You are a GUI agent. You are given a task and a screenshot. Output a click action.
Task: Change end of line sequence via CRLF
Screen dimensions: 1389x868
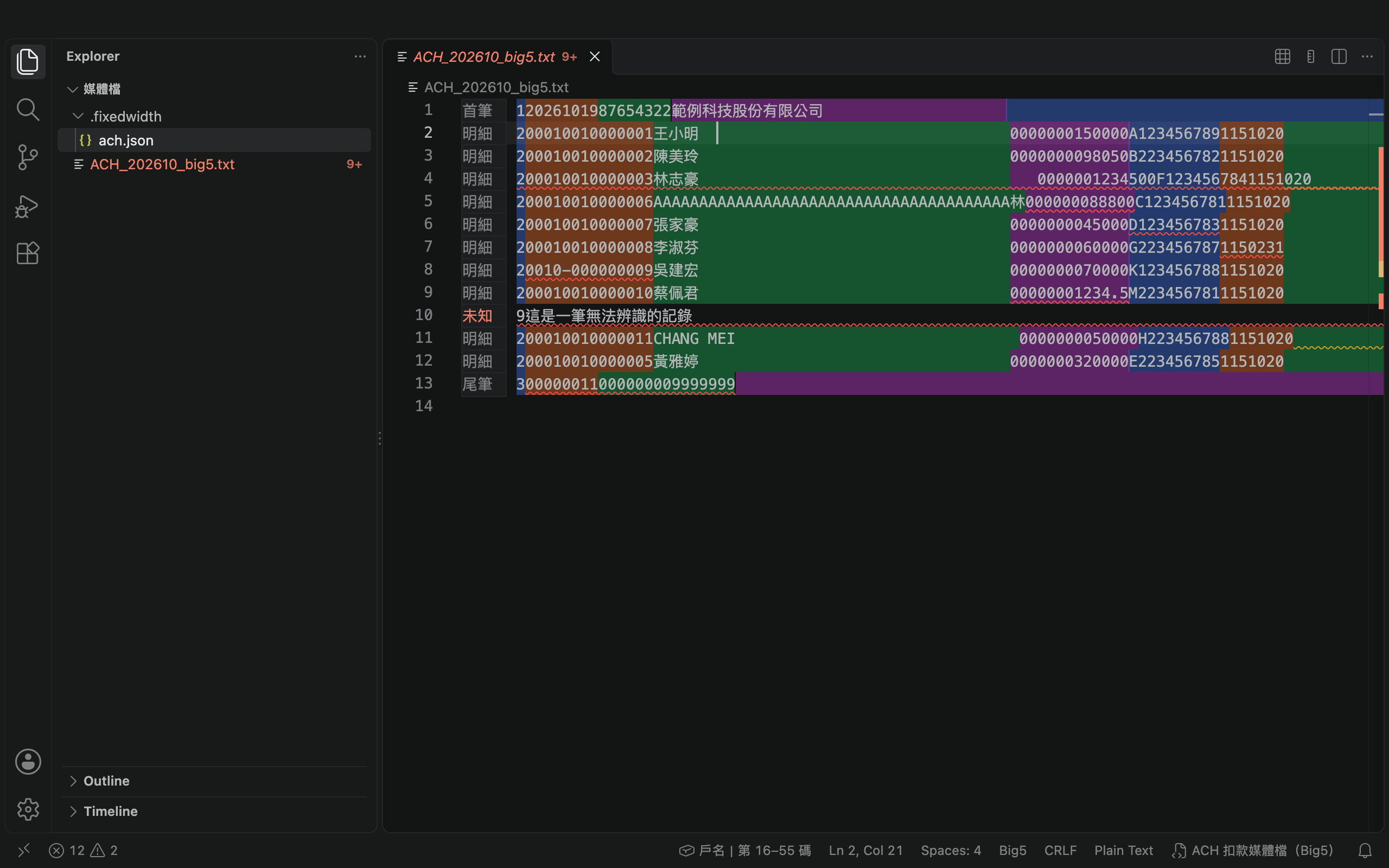pyautogui.click(x=1060, y=850)
